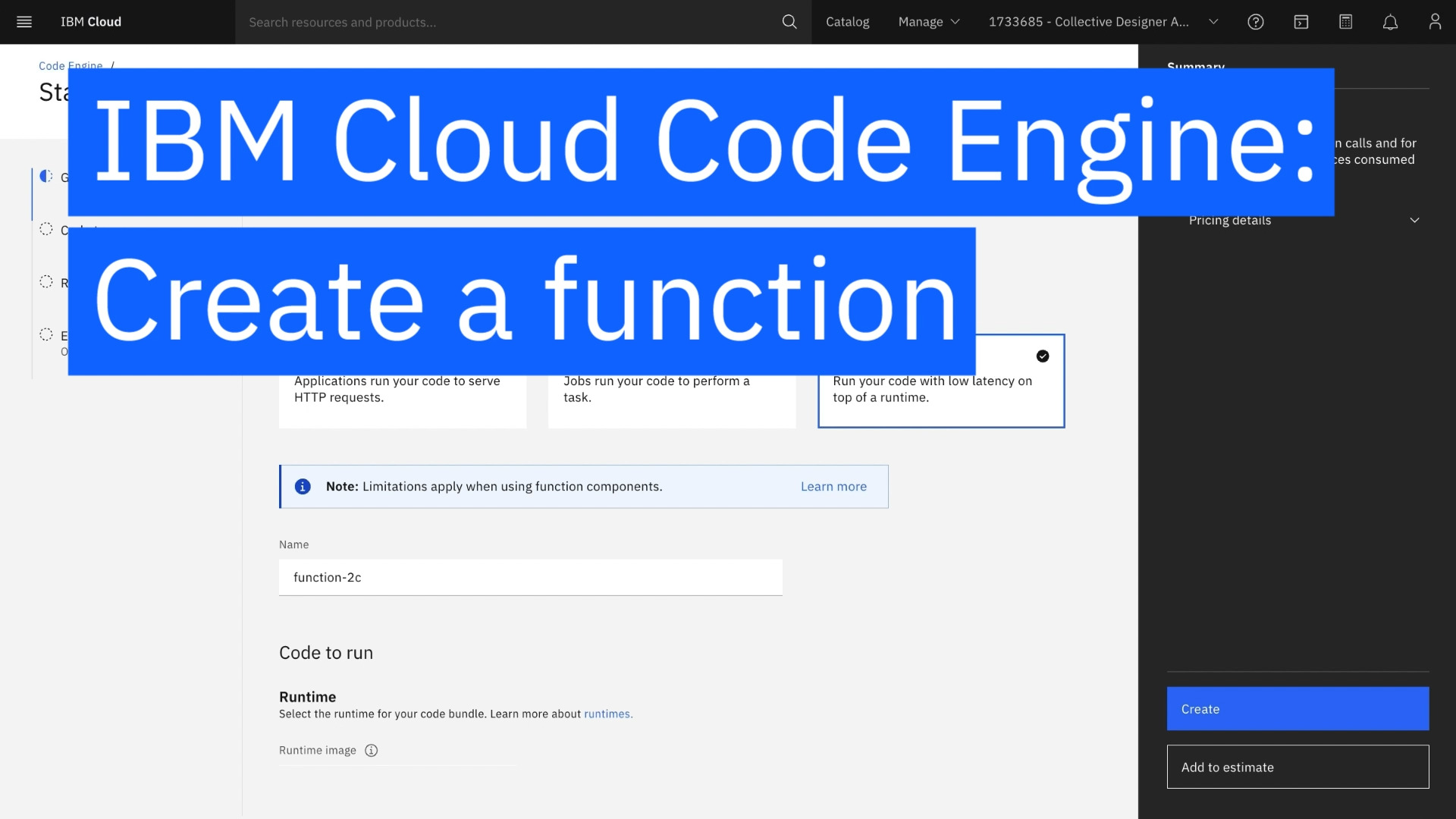
Task: Open the account switcher dropdown
Action: point(1103,22)
